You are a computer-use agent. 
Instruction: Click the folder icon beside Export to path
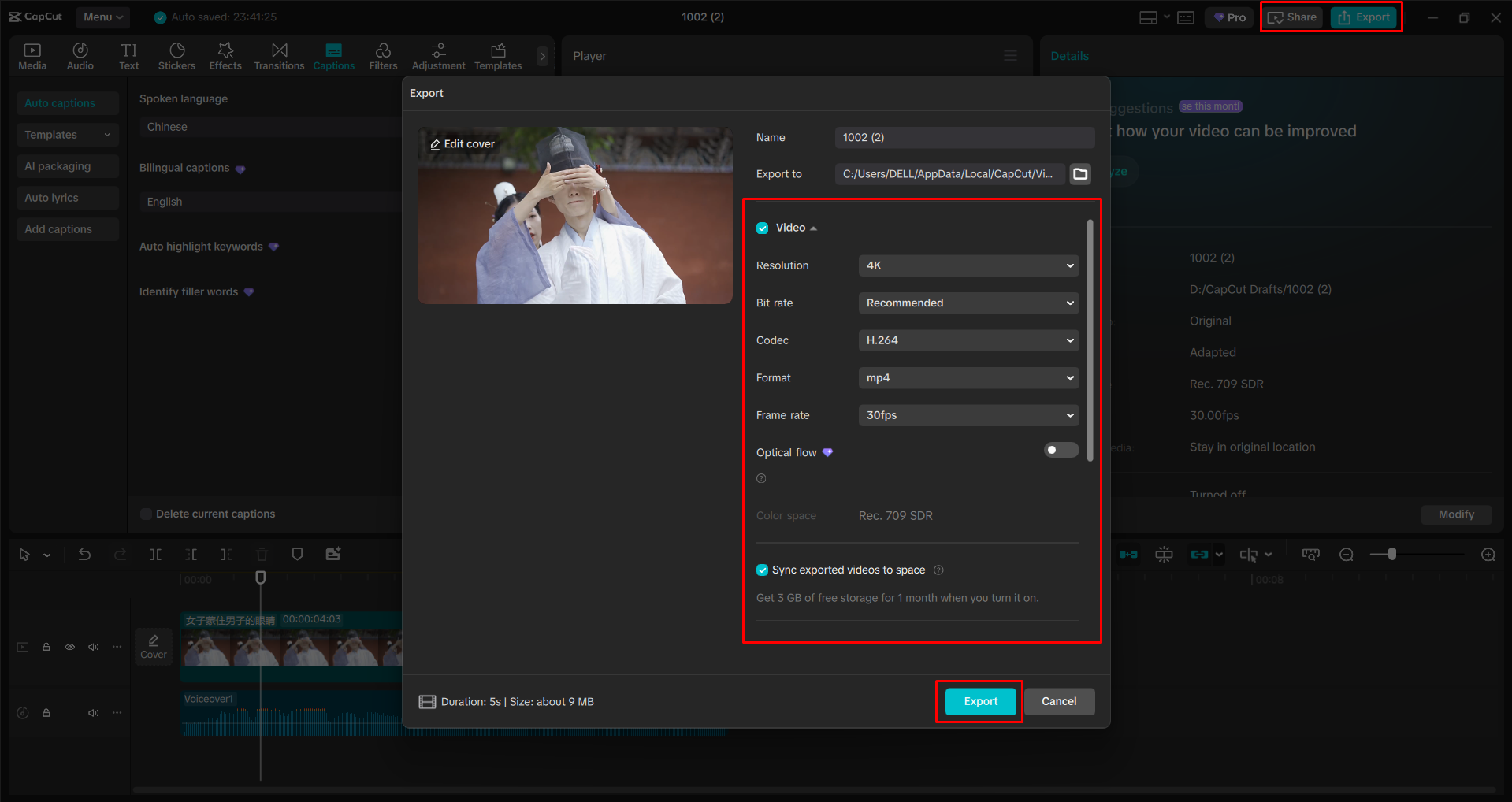click(1080, 174)
